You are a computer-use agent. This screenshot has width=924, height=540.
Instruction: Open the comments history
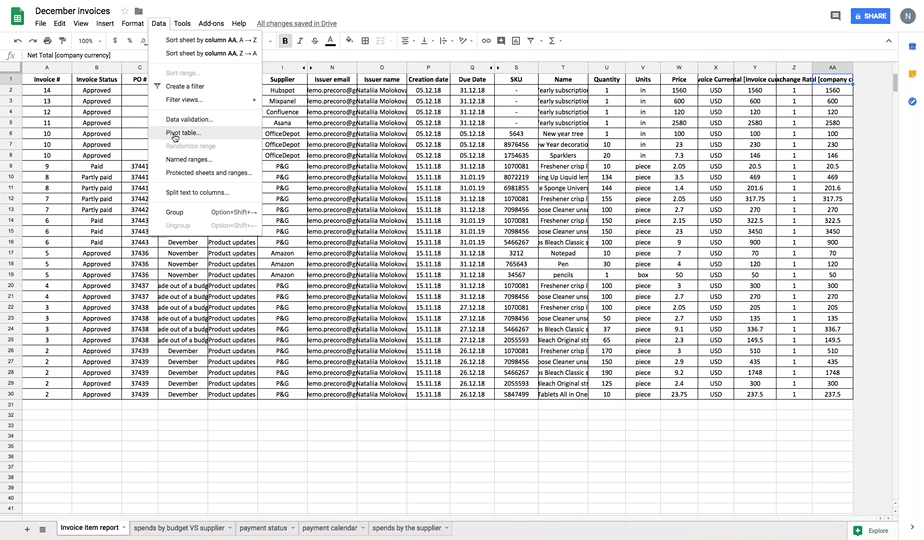pyautogui.click(x=836, y=16)
